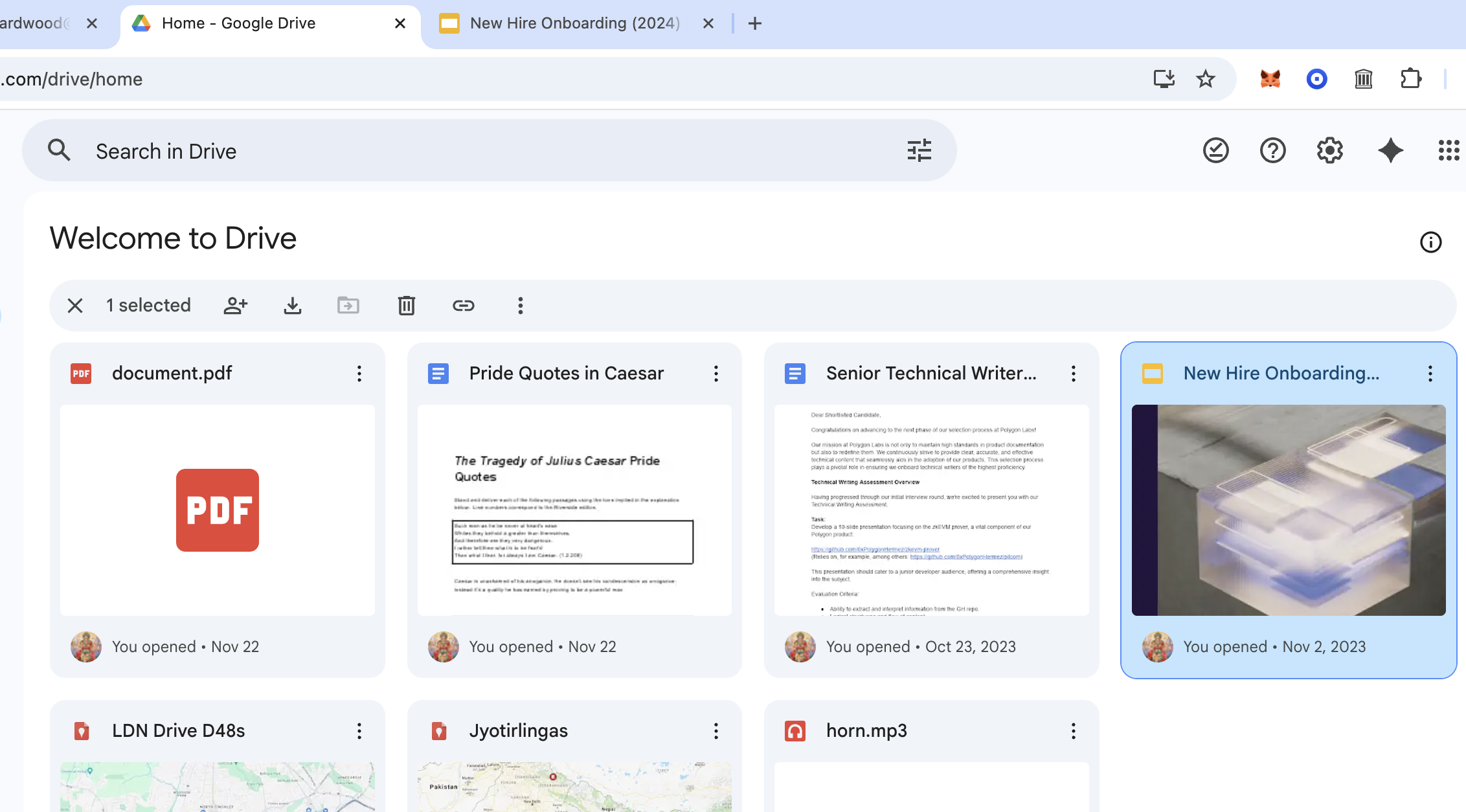Click the My Maps icon beside LDN Drive D48s

(81, 731)
